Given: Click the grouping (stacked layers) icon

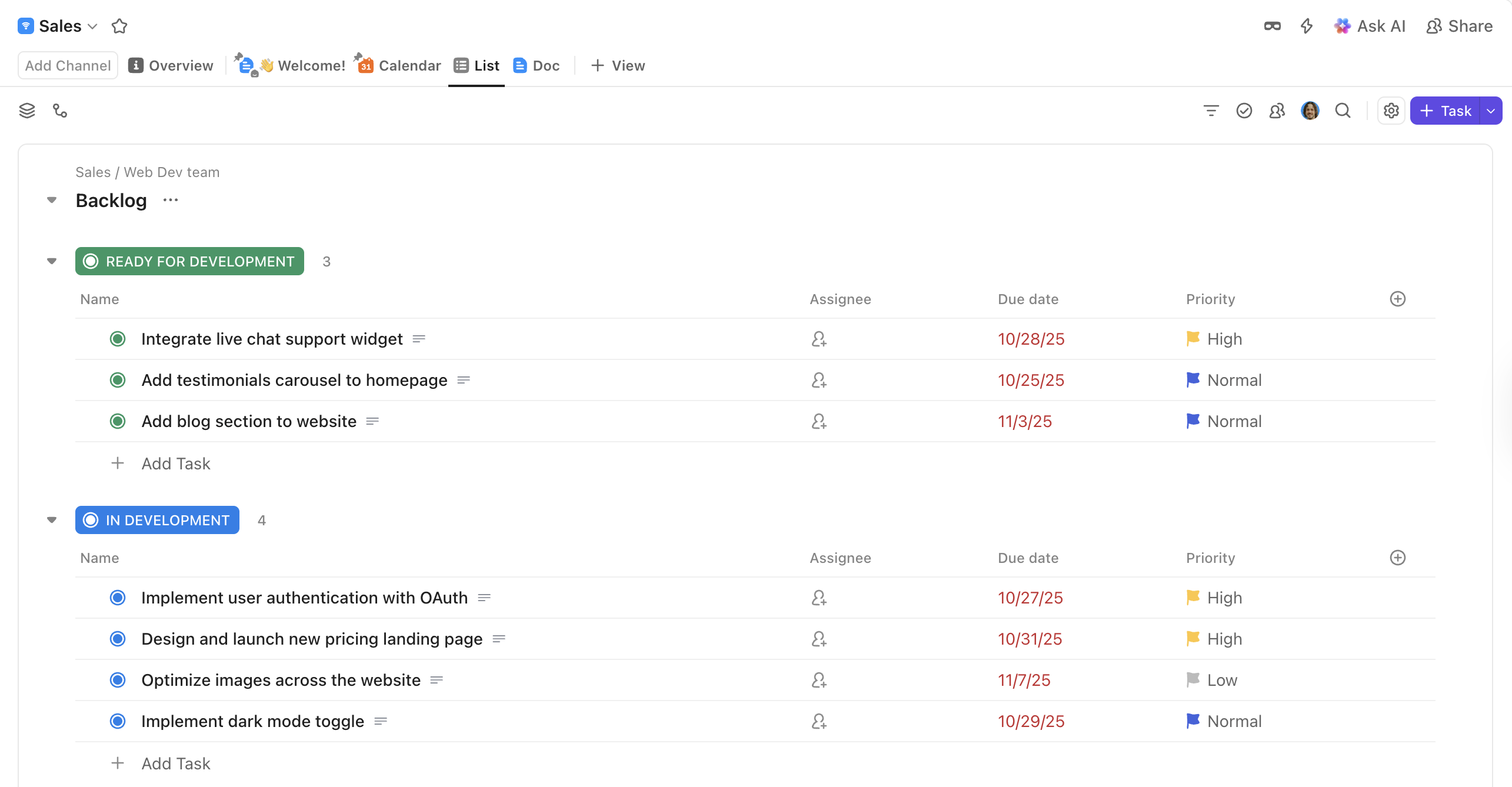Looking at the screenshot, I should 26,110.
